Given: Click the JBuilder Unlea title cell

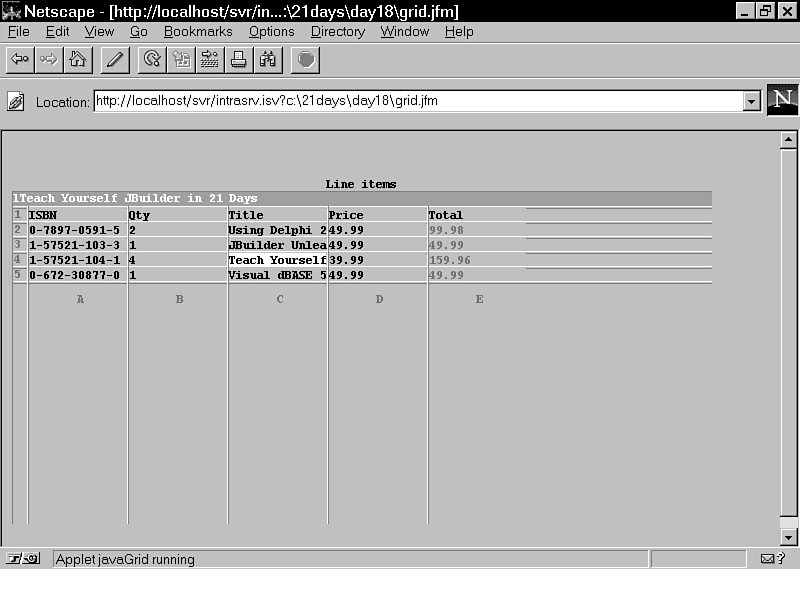Looking at the screenshot, I should click(277, 245).
